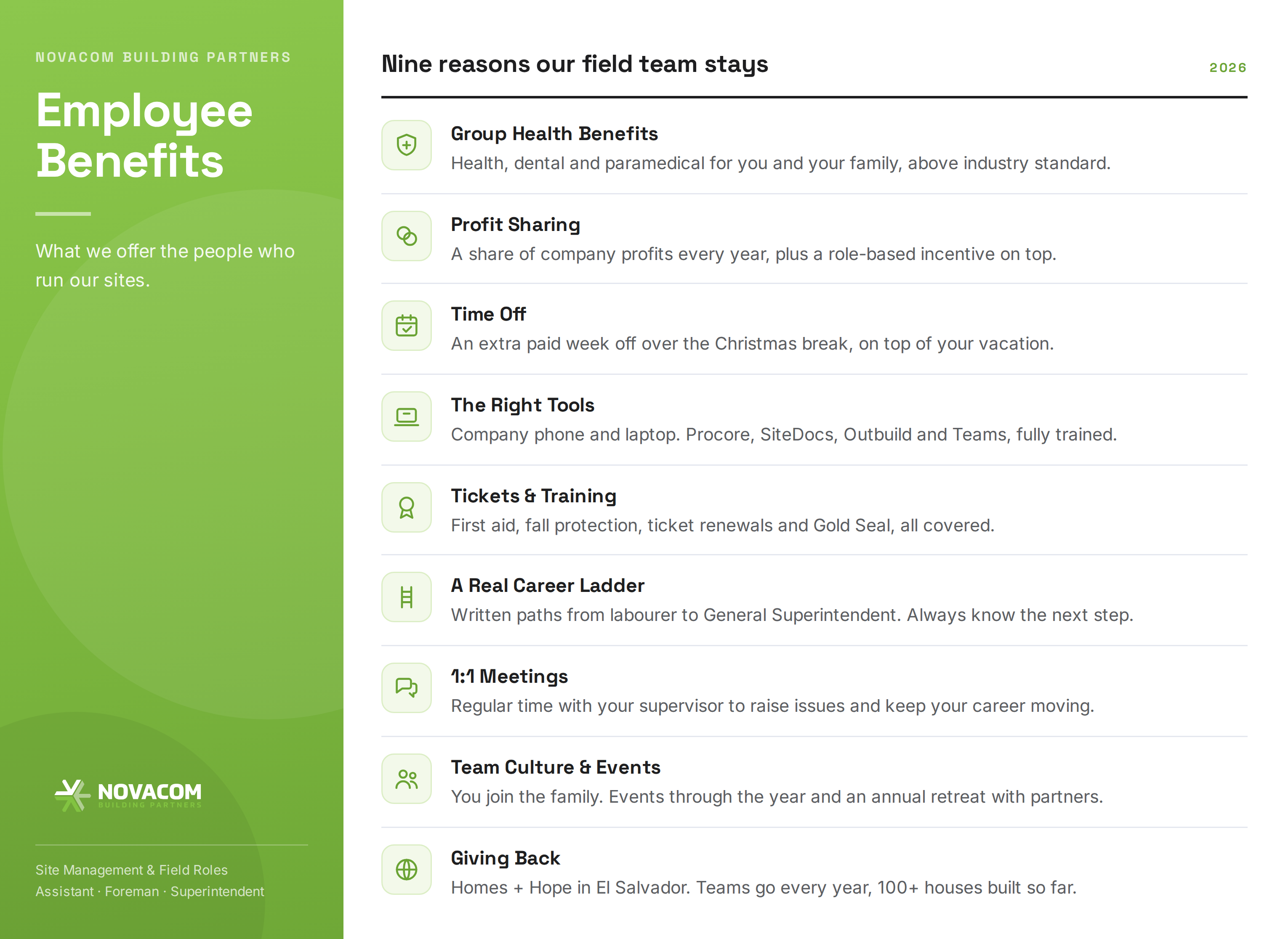Select the 'Profit Sharing' heading
The width and height of the screenshot is (1288, 939).
click(x=516, y=225)
